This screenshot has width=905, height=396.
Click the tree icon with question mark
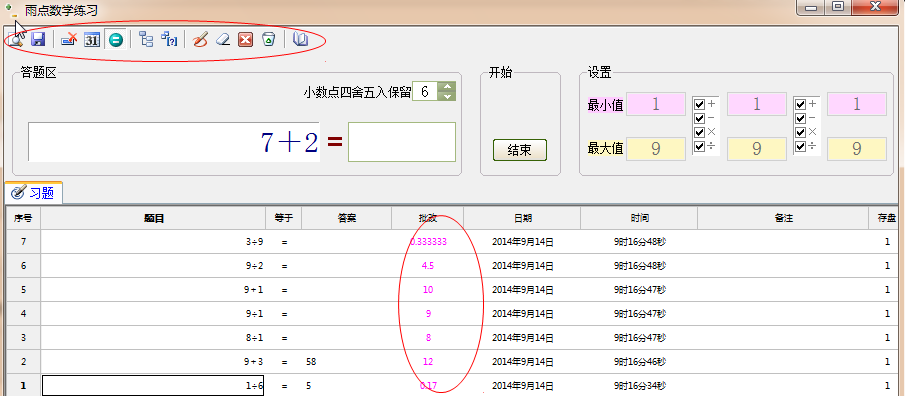[169, 40]
